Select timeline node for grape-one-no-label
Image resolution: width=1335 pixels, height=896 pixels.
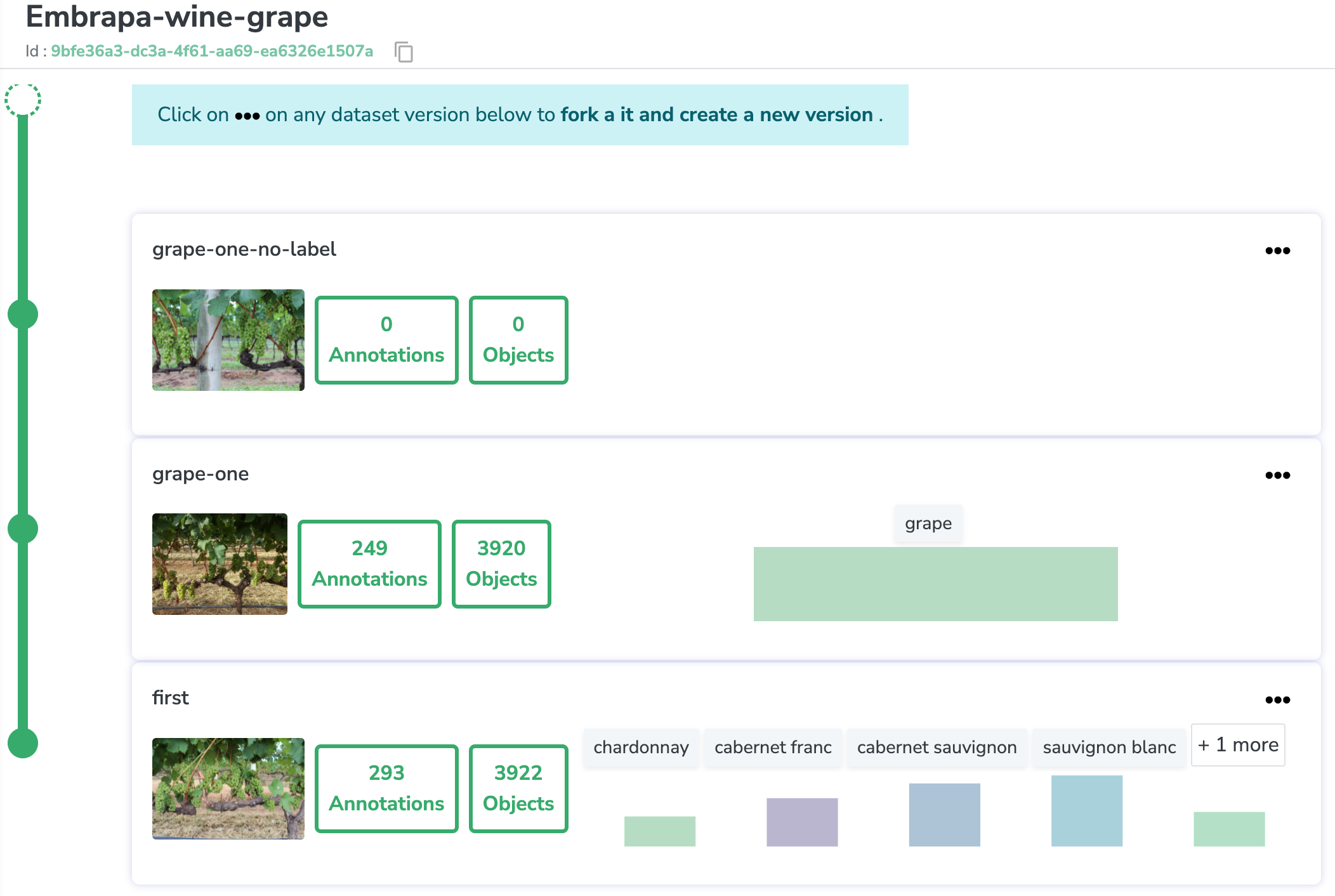[23, 314]
